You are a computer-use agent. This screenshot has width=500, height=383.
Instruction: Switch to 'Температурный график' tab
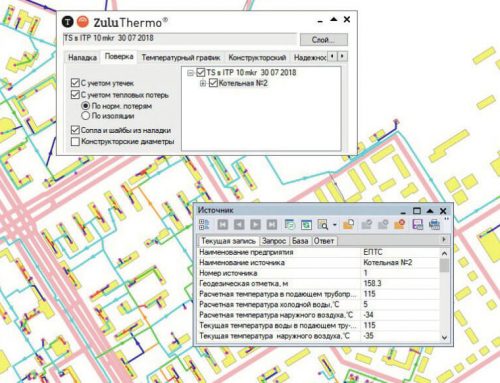pos(181,58)
